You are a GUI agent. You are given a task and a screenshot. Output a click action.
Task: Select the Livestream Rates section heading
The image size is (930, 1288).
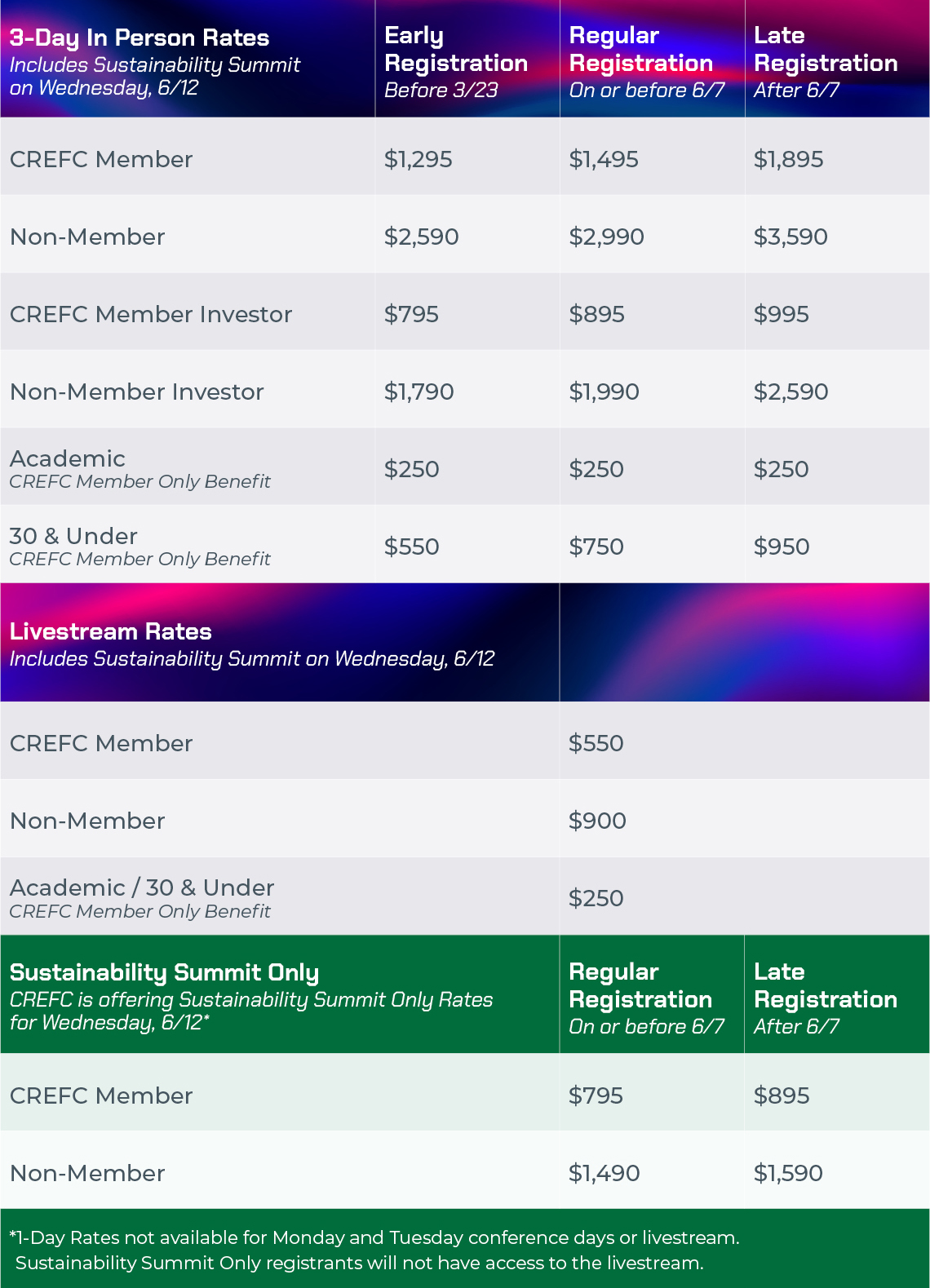pyautogui.click(x=111, y=631)
